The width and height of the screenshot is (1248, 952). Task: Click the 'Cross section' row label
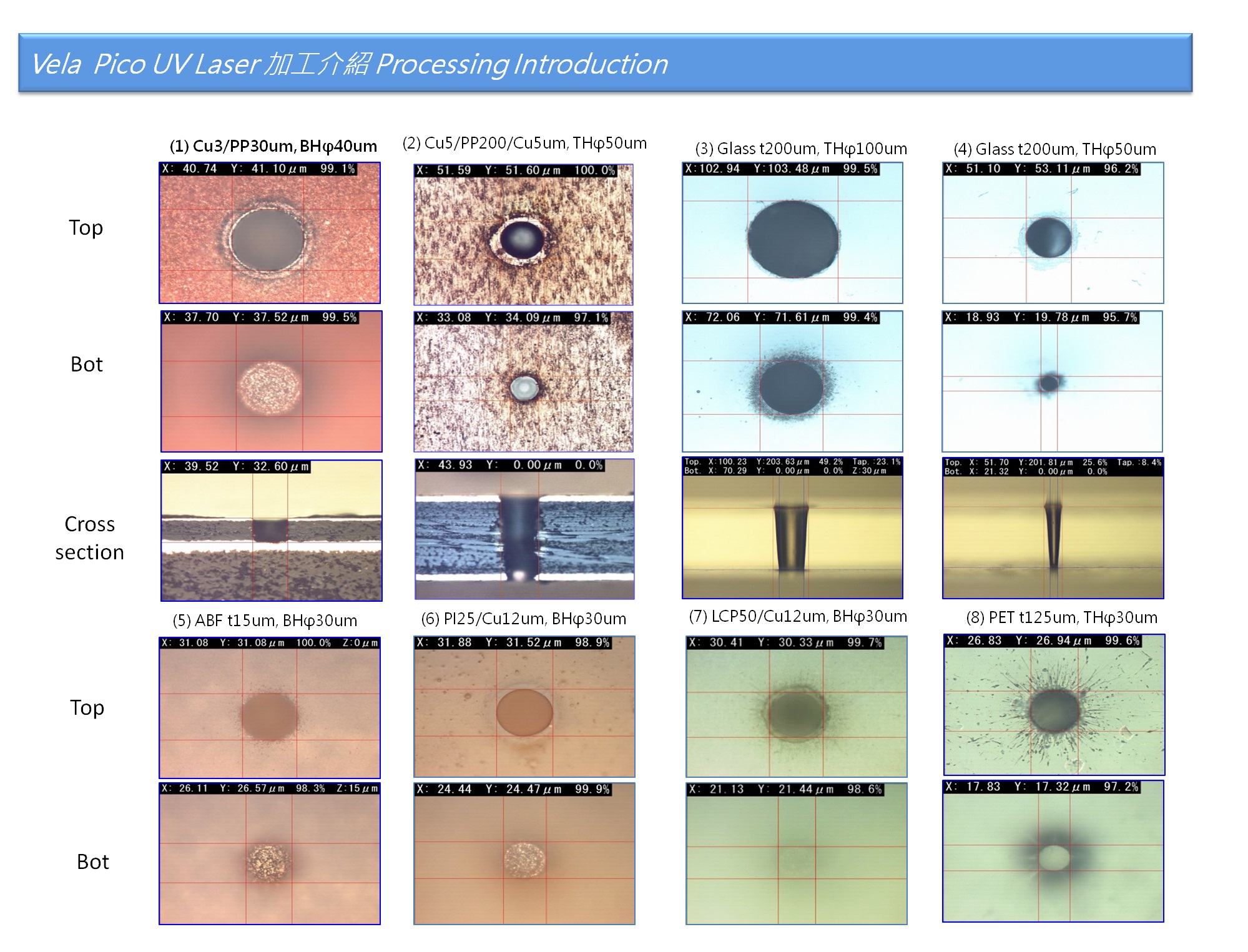point(89,537)
